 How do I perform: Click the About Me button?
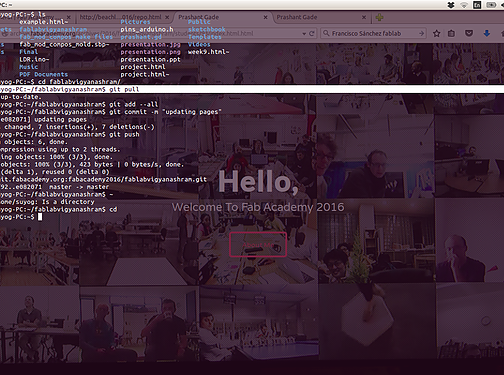coord(258,245)
